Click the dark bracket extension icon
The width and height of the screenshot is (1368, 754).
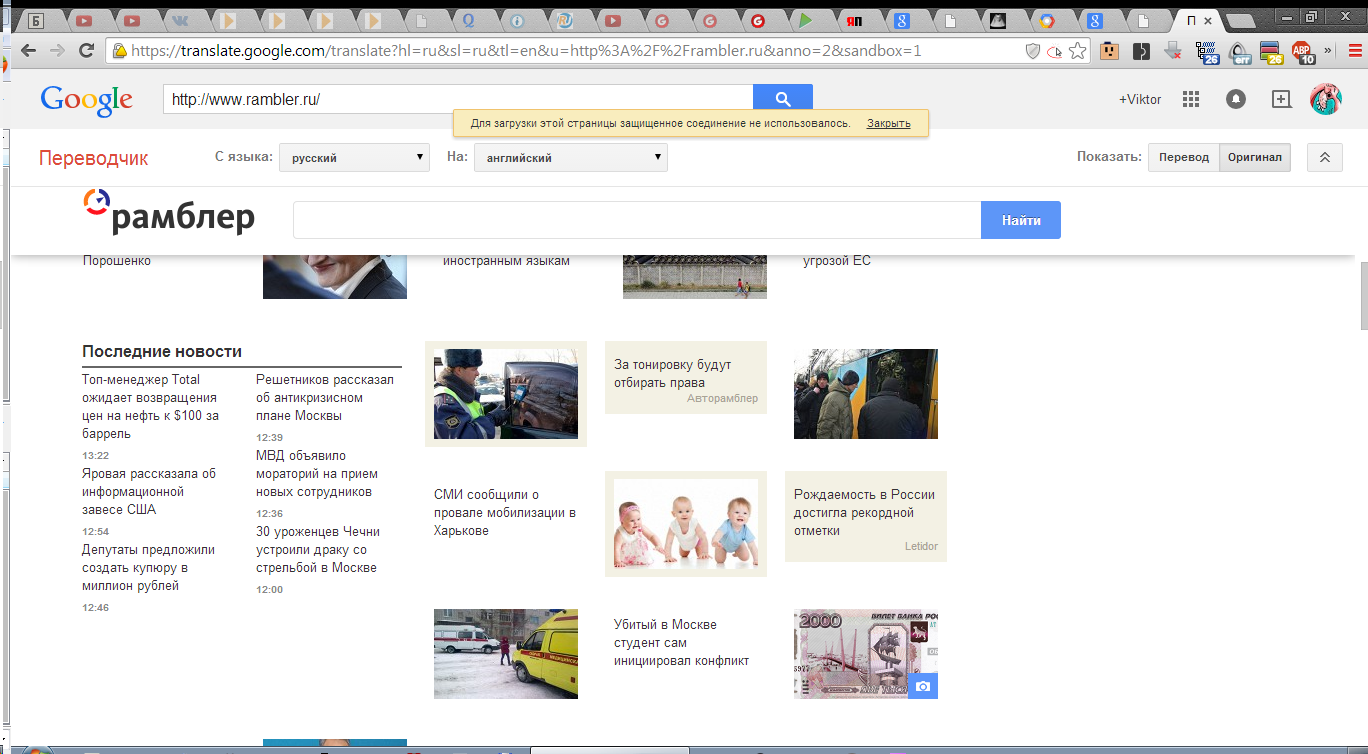tap(1142, 50)
